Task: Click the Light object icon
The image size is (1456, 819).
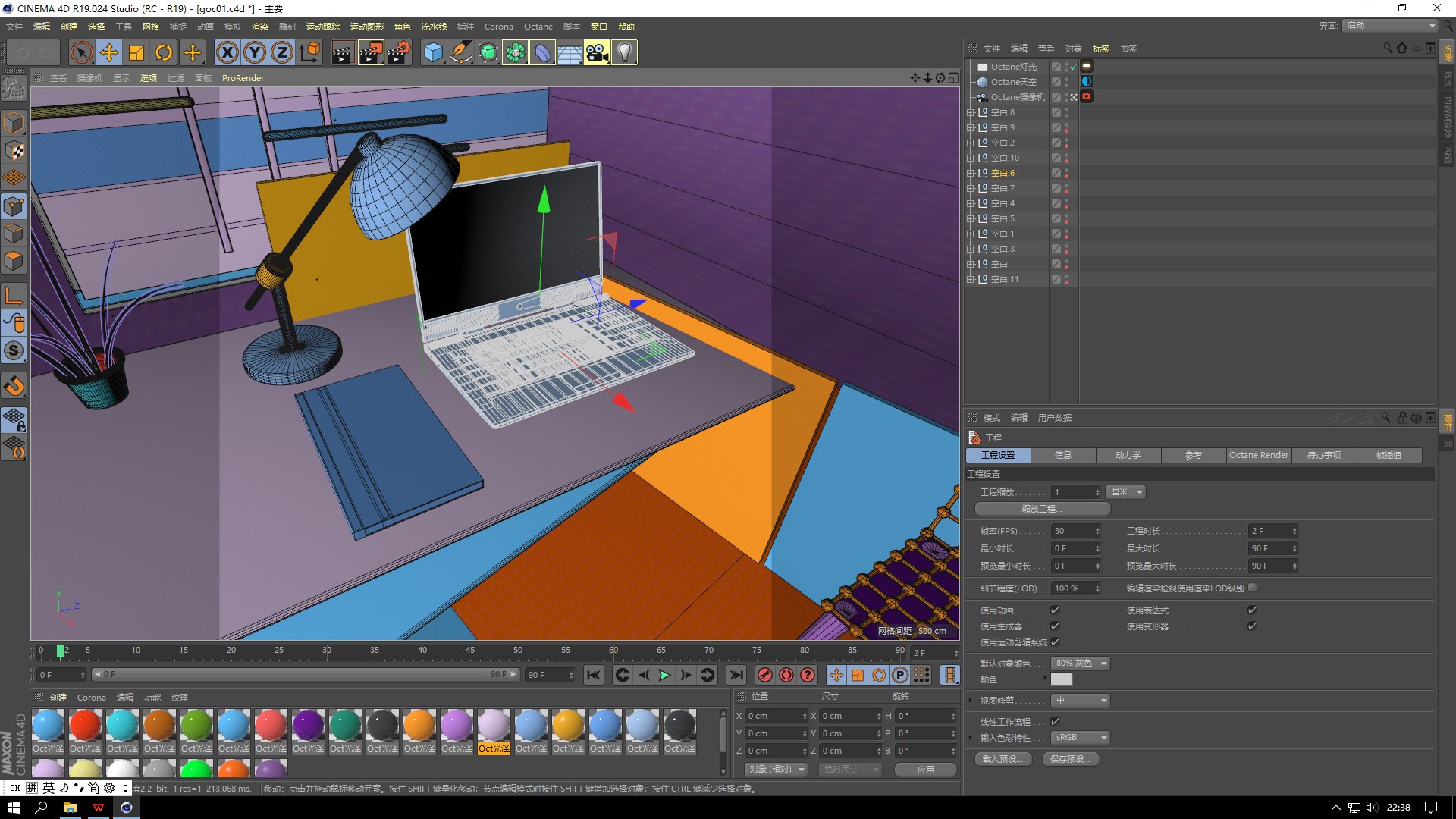Action: tap(623, 52)
